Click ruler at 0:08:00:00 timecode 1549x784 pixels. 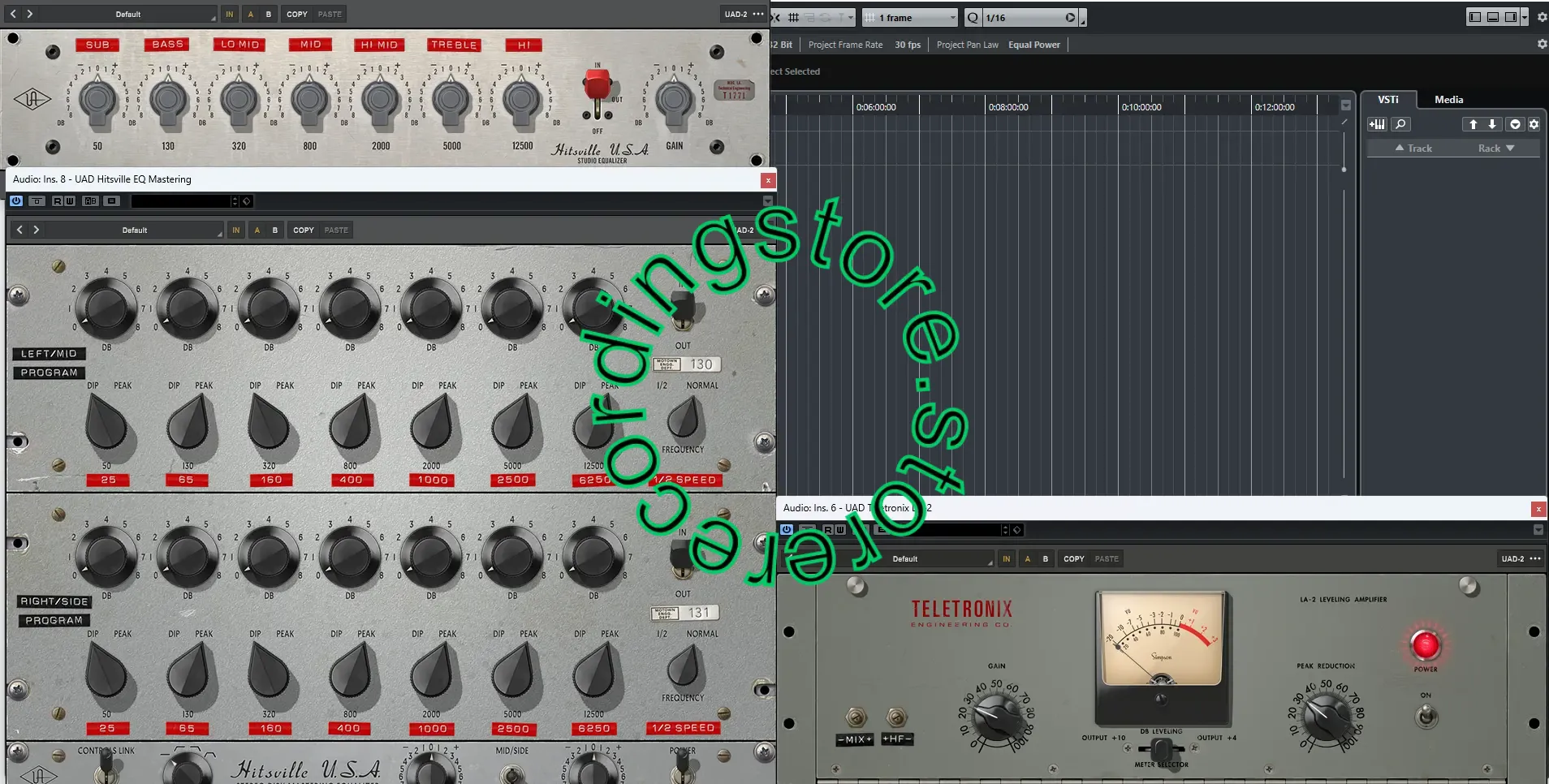pyautogui.click(x=1007, y=106)
